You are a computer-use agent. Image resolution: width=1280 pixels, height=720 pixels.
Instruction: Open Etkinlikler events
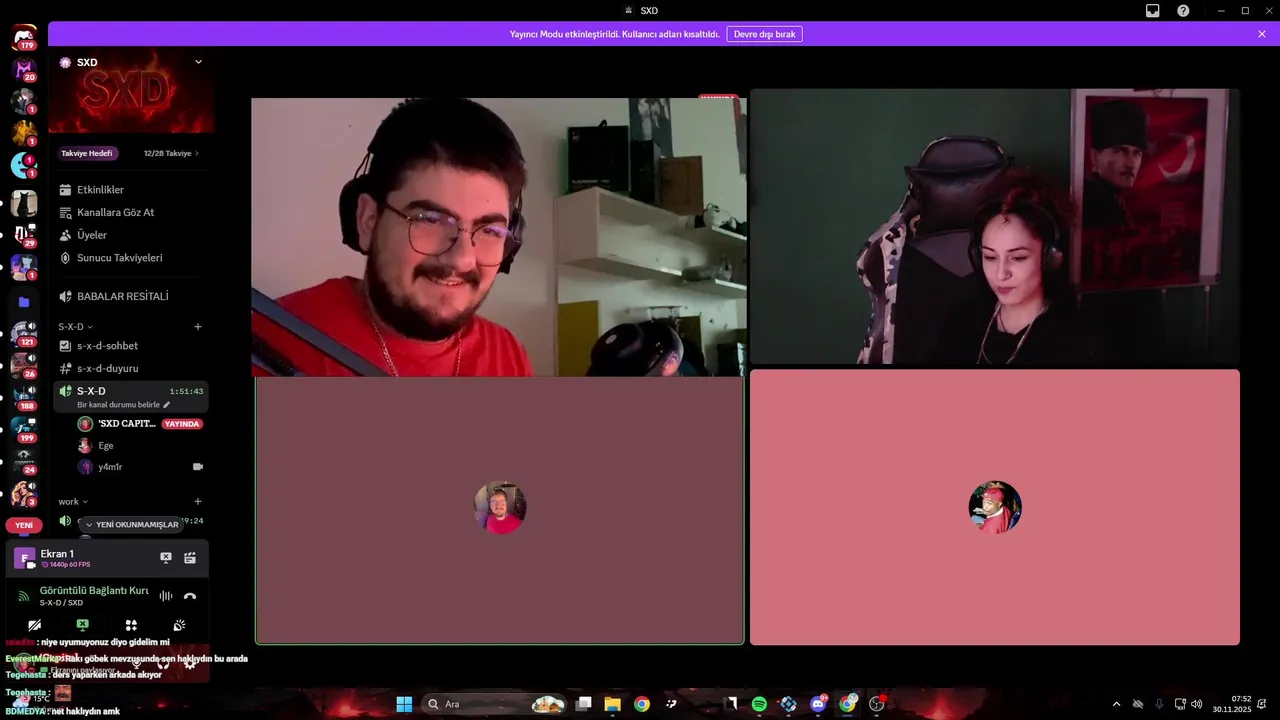point(131,190)
